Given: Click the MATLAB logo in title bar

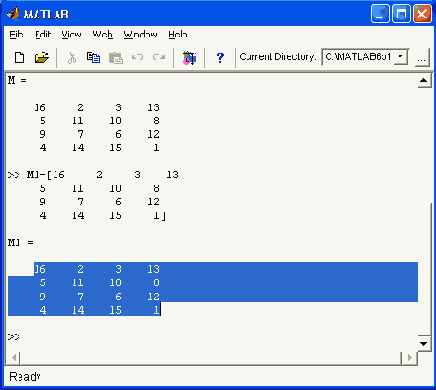Looking at the screenshot, I should (13, 14).
